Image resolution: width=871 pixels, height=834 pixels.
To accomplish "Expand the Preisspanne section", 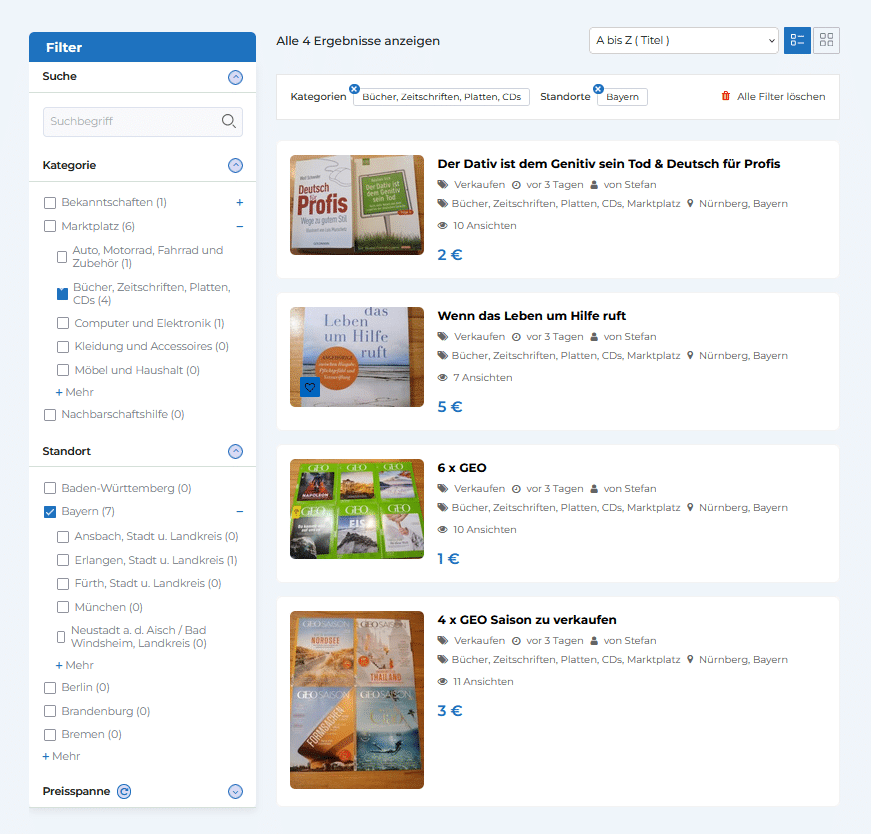I will [x=235, y=792].
